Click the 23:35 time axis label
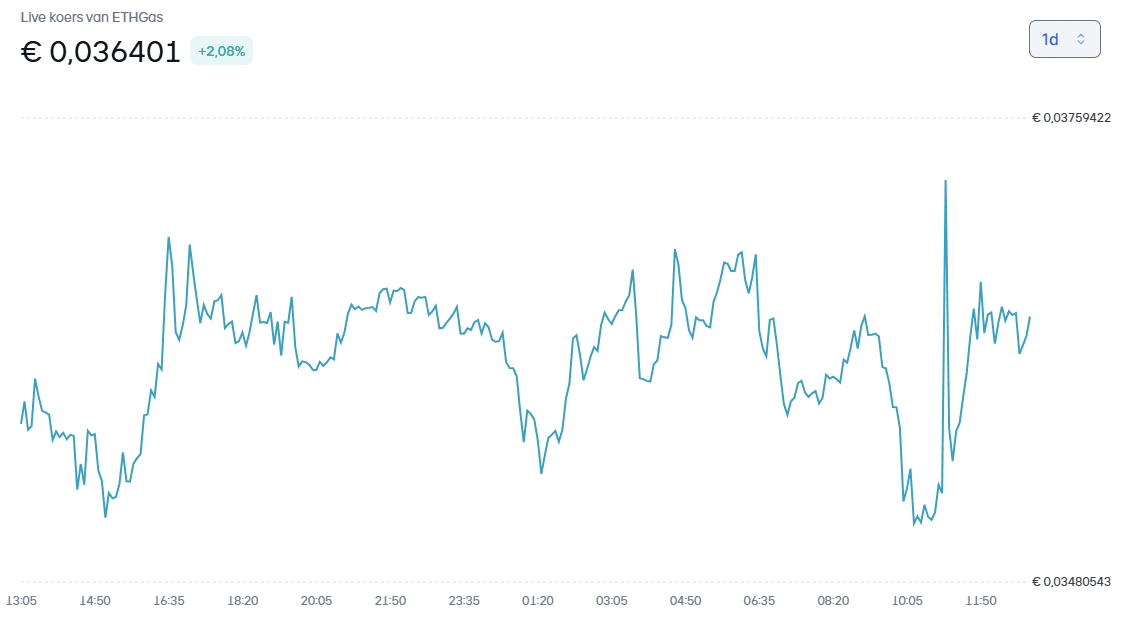This screenshot has width=1124, height=623. point(464,601)
